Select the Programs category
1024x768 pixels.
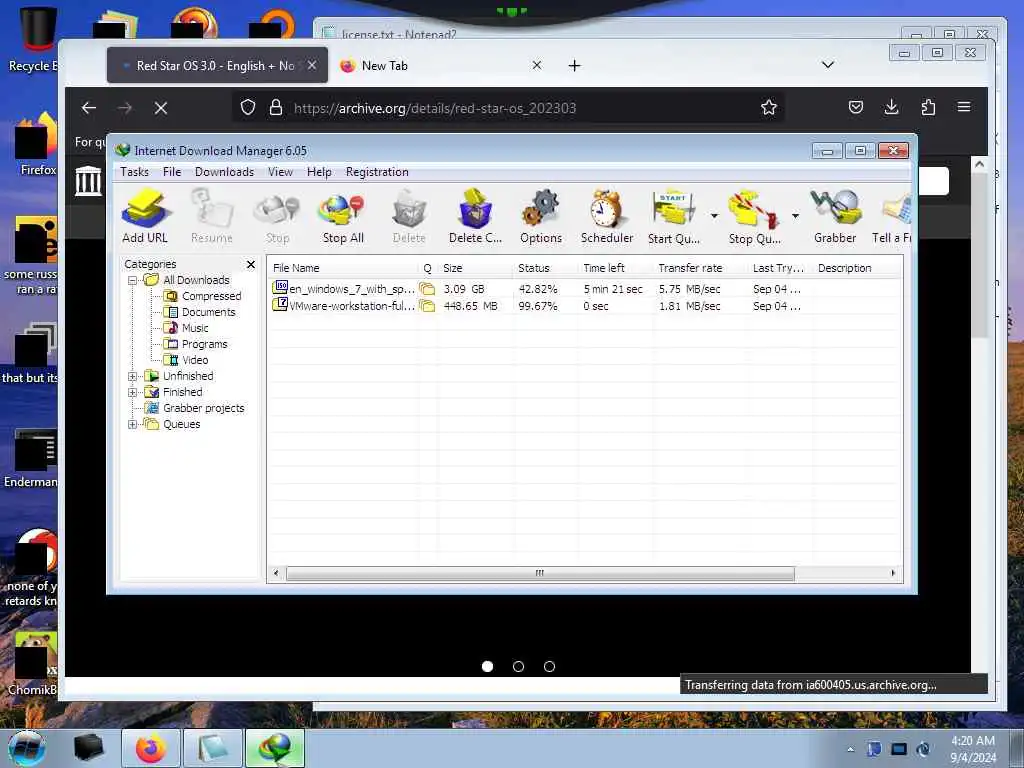coord(196,344)
